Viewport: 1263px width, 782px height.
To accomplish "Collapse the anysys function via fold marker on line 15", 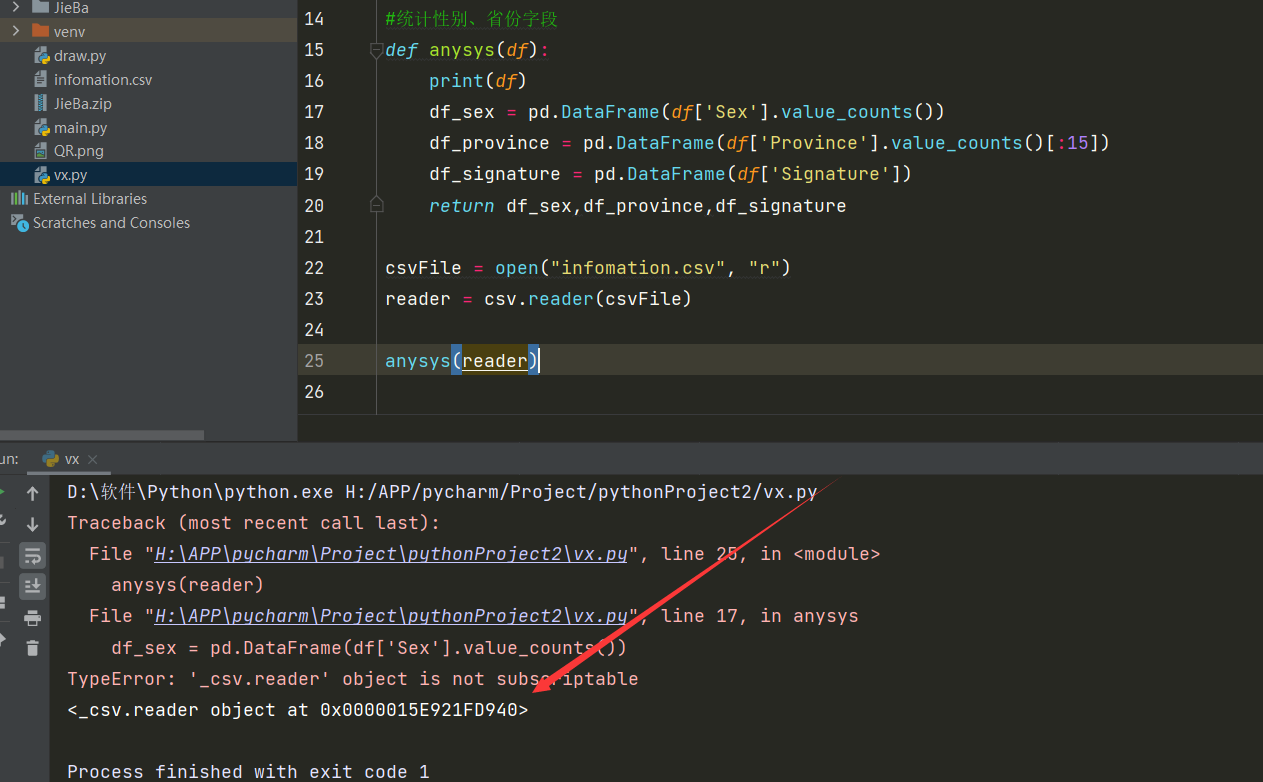I will (x=376, y=50).
